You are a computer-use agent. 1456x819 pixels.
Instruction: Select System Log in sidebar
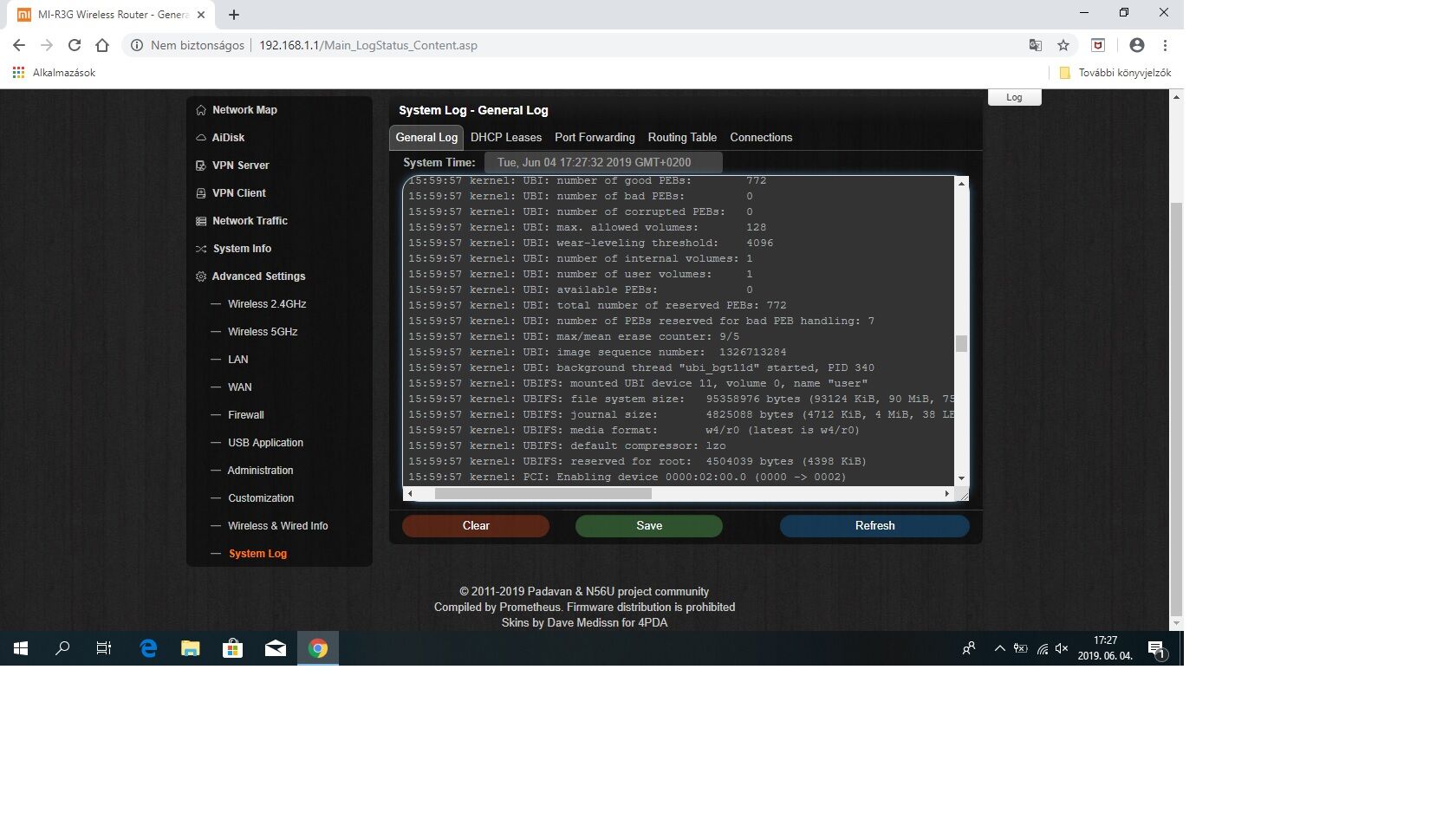coord(257,554)
